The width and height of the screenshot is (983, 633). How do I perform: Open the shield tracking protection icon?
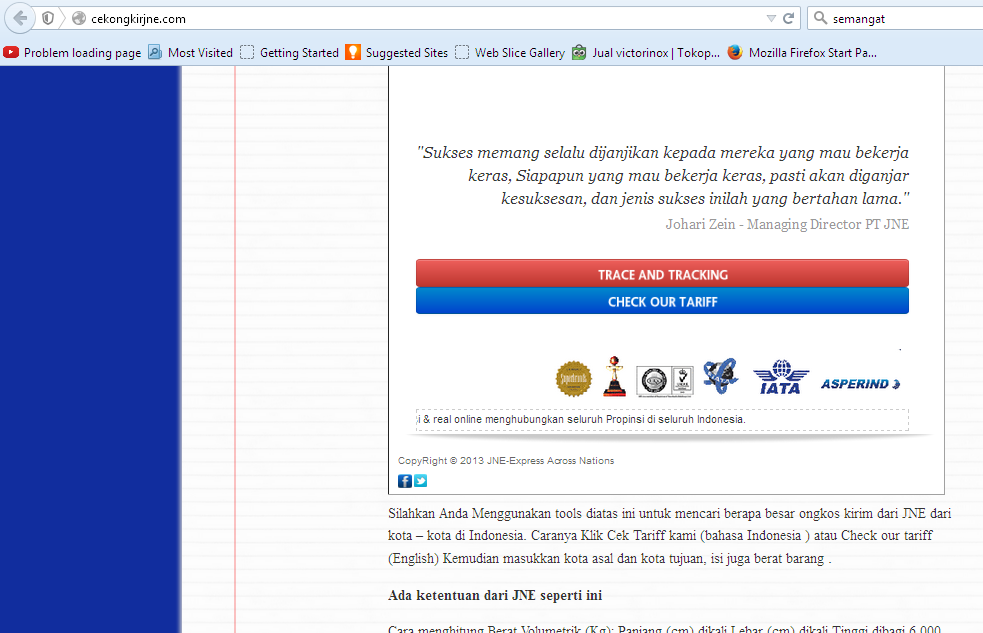(x=48, y=18)
